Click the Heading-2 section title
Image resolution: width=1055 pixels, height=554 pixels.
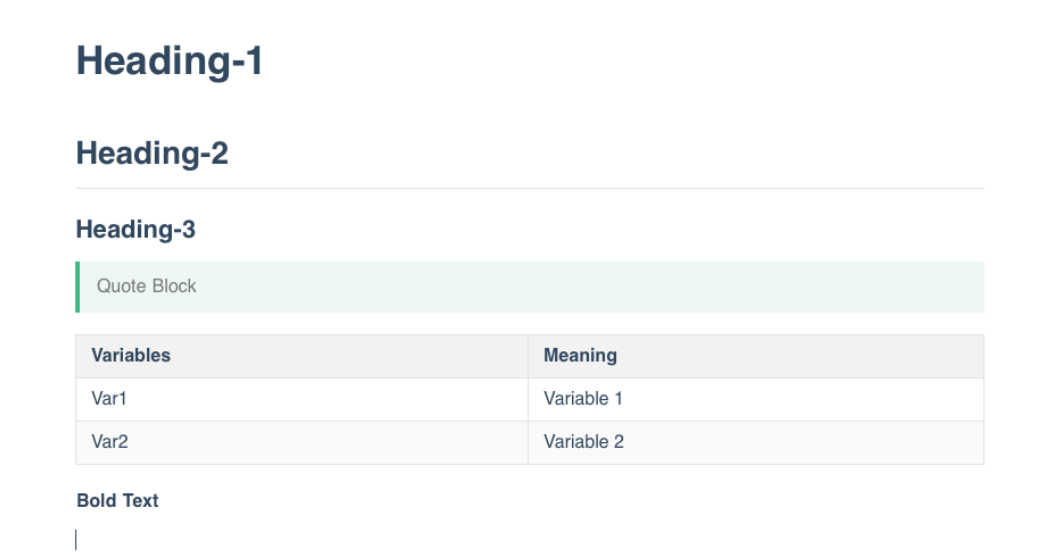152,154
